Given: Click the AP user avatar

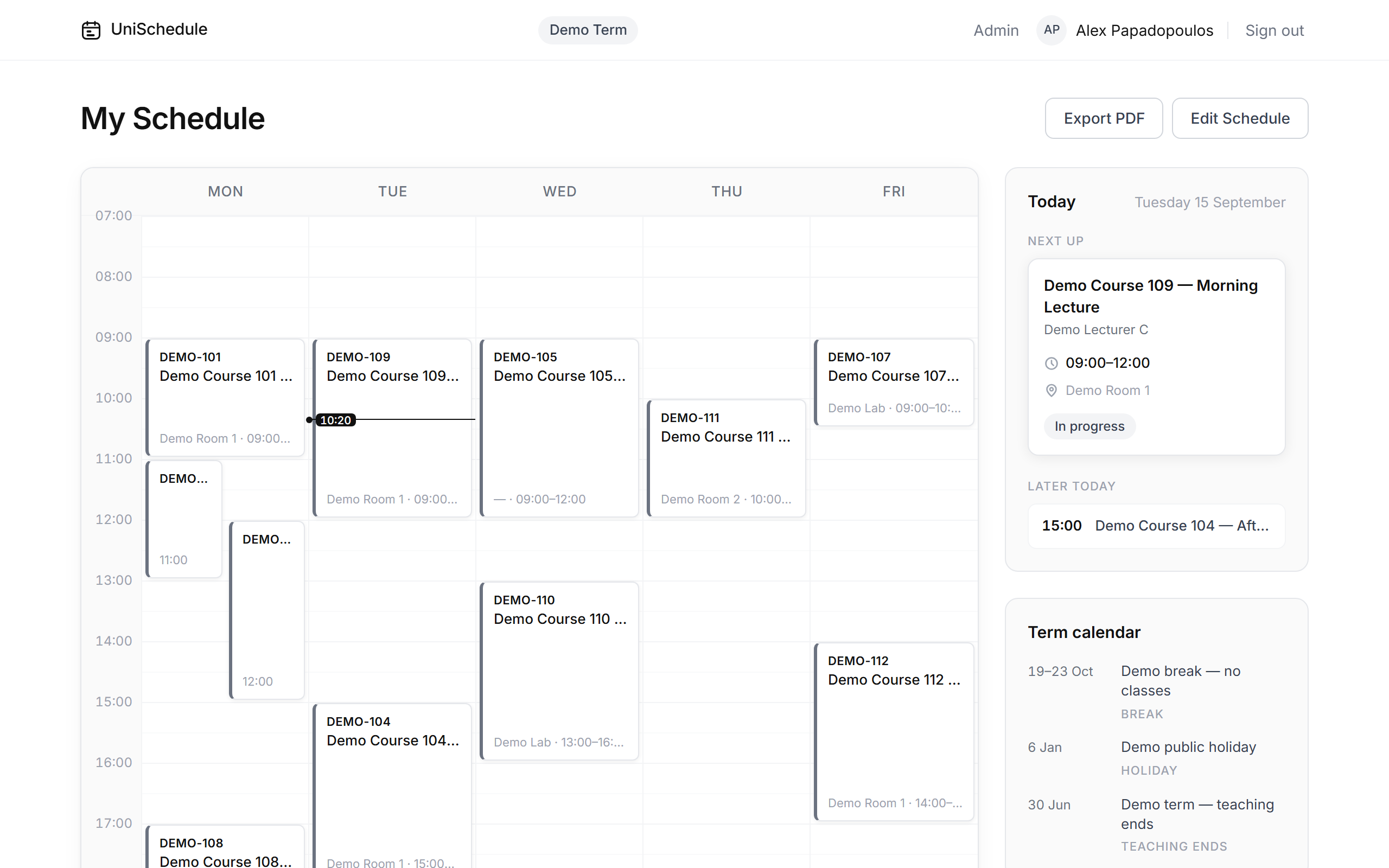Looking at the screenshot, I should click(1051, 30).
